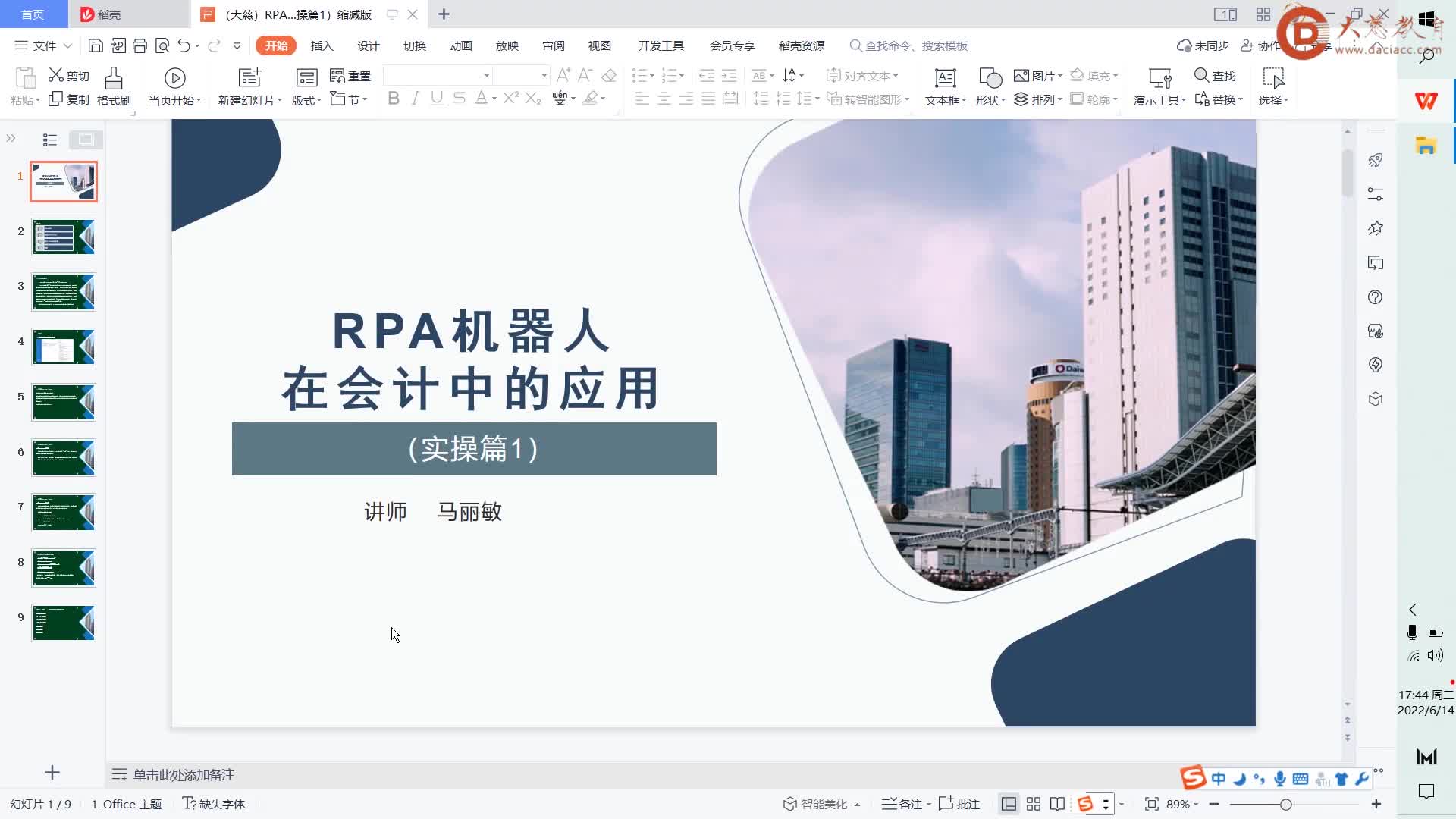Click the Shapes (形状) icon
The image size is (1456, 819).
990,78
